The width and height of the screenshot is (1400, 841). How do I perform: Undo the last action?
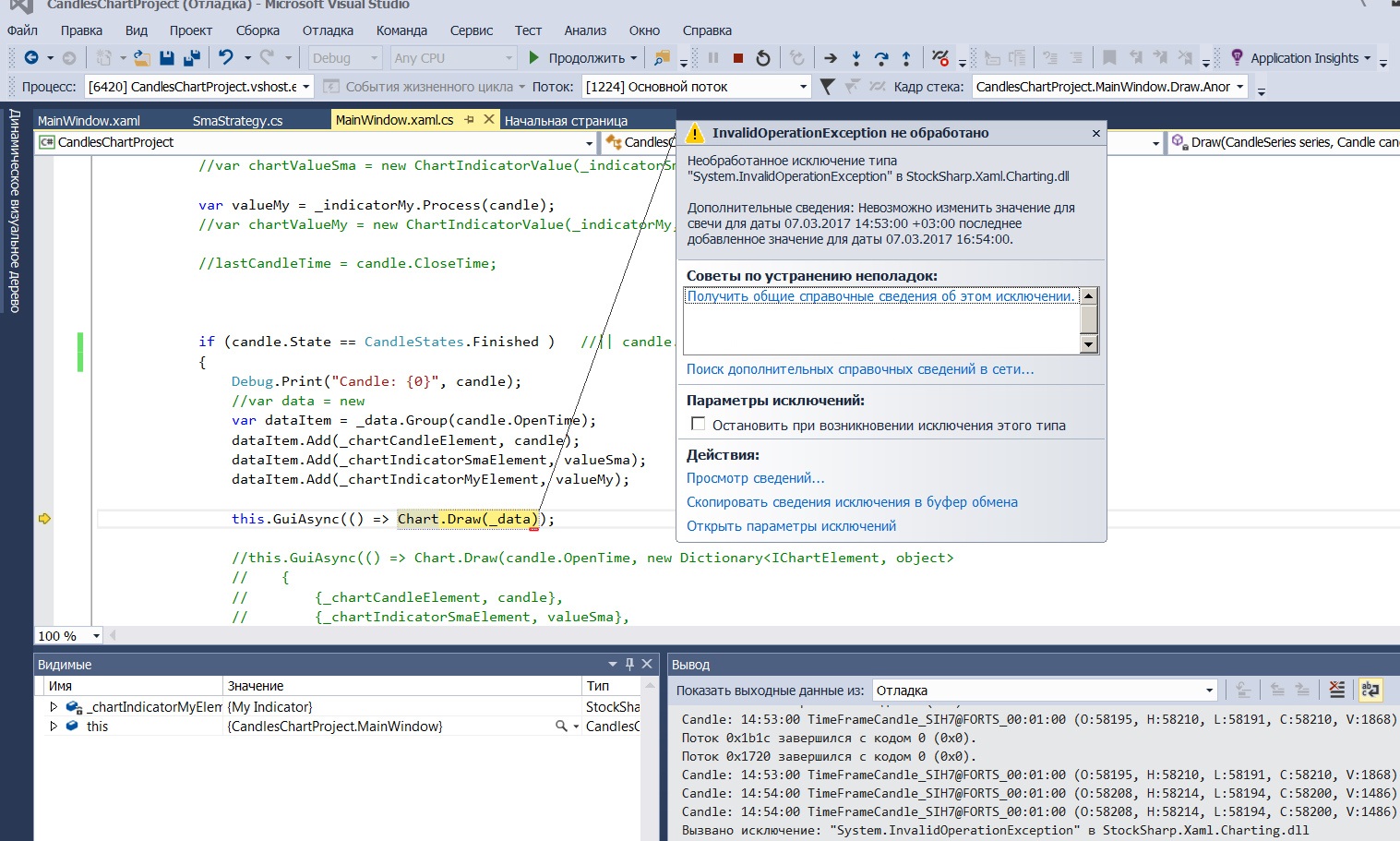point(226,58)
